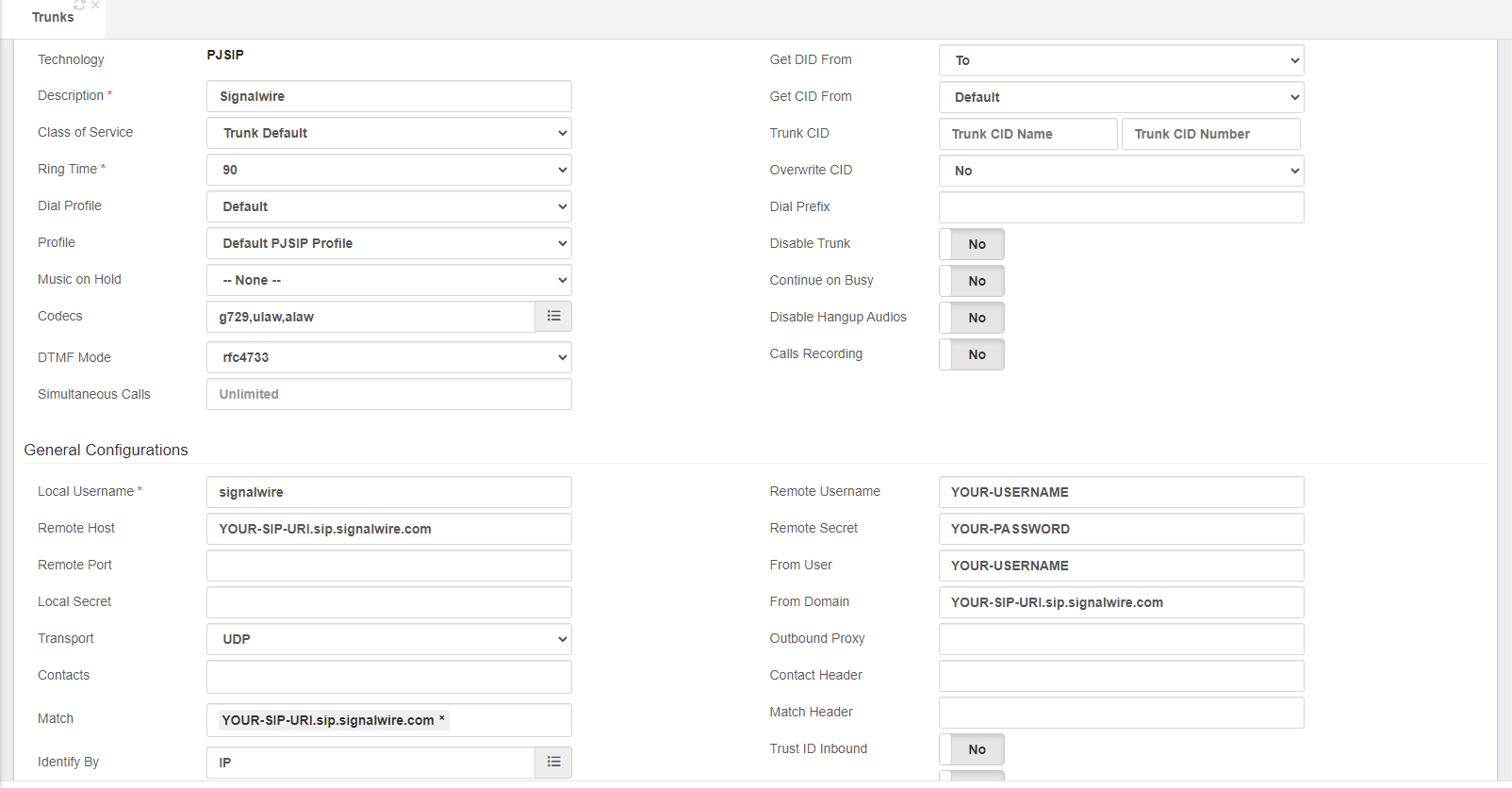Screen dimensions: 1512x788
Task: Open the Transport dropdown
Action: pyautogui.click(x=389, y=639)
